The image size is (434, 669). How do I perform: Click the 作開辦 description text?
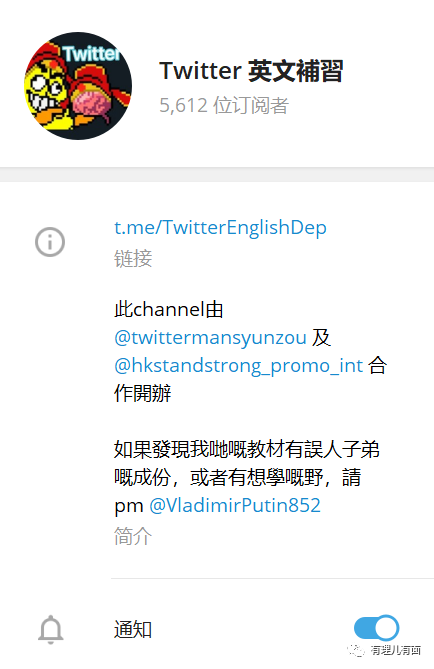click(x=143, y=393)
